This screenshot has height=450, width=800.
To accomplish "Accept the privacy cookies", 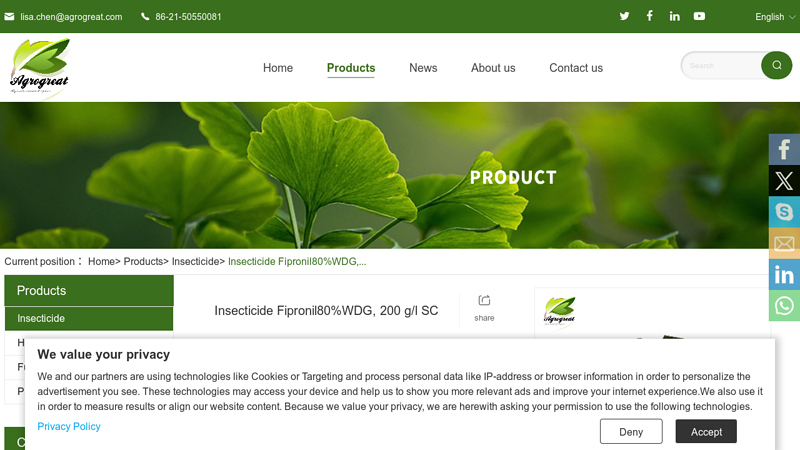I will [x=706, y=432].
